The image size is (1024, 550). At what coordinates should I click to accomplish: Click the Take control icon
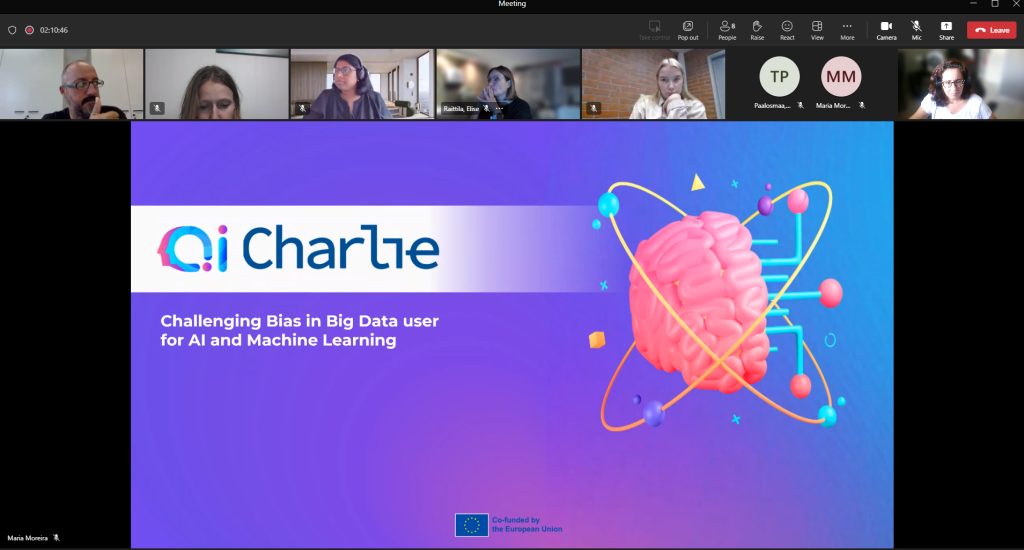654,28
